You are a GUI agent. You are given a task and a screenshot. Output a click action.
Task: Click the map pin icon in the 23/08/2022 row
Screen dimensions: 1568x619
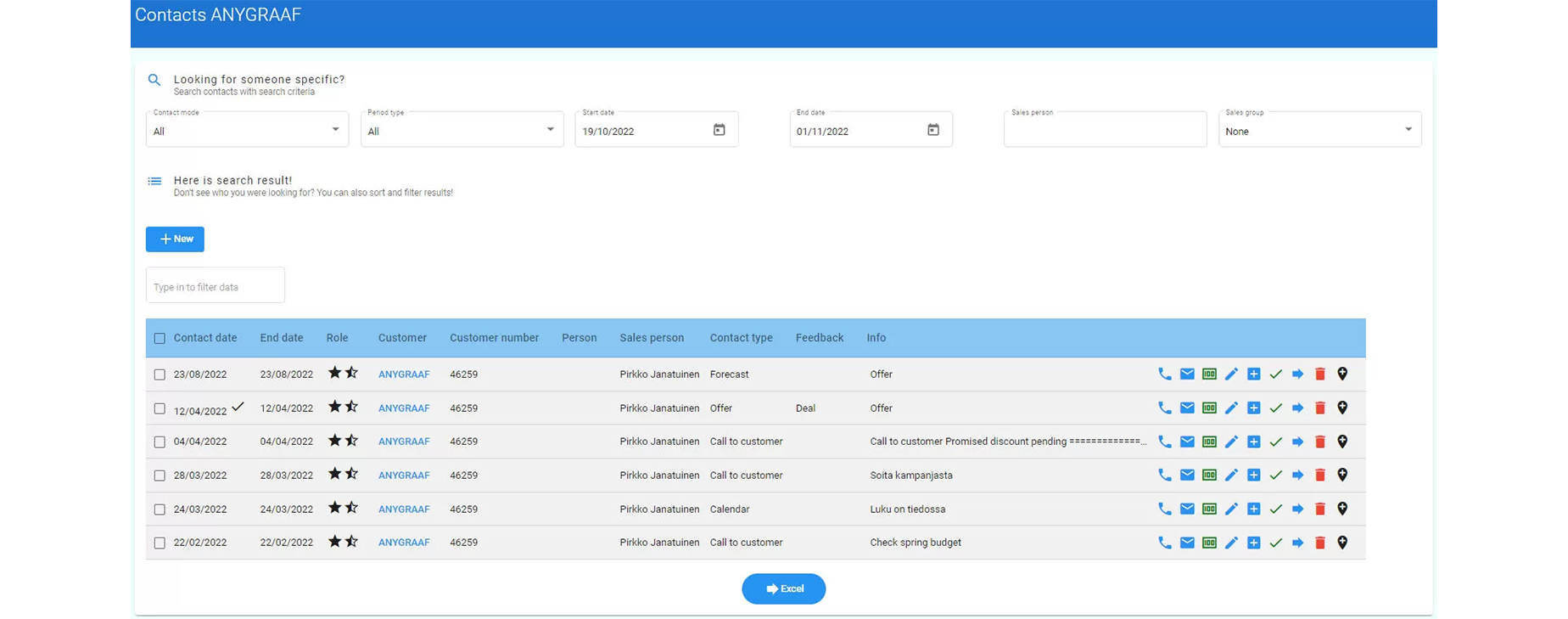1342,374
